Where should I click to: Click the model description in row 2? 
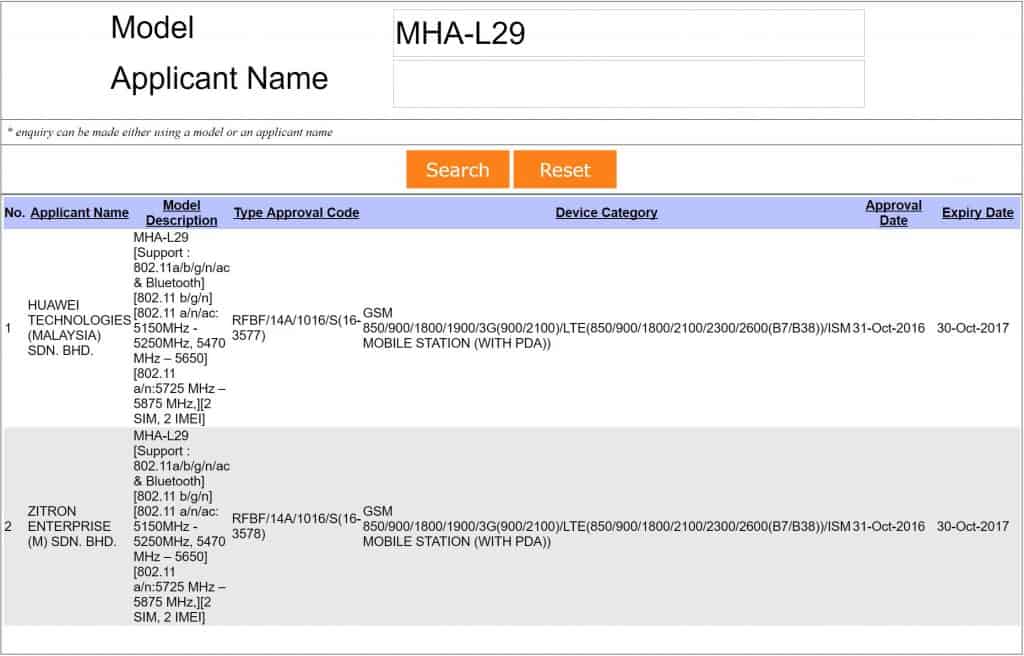tap(181, 526)
